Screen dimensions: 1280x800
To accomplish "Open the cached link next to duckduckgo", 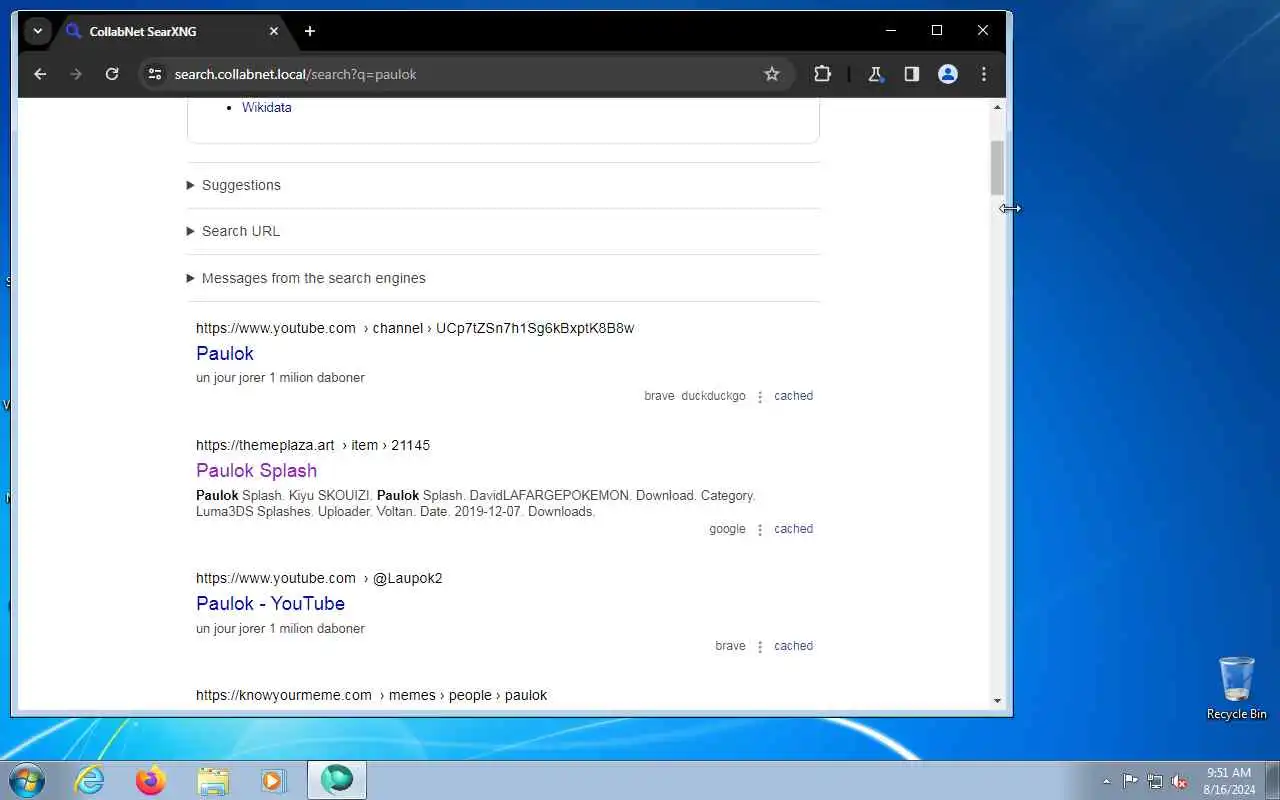I will tap(793, 396).
